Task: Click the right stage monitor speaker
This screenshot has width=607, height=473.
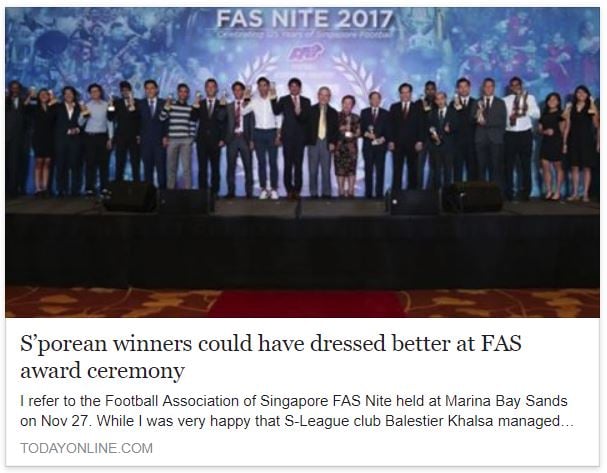Action: click(472, 197)
